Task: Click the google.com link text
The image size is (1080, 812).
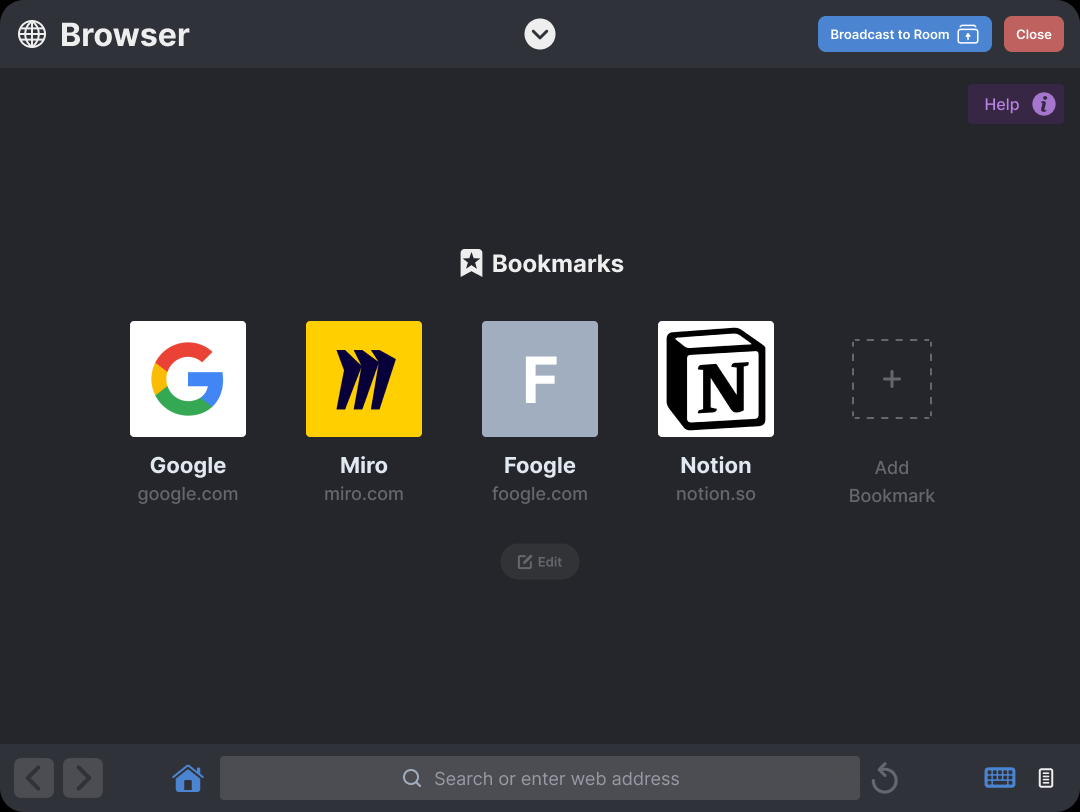Action: [x=187, y=494]
